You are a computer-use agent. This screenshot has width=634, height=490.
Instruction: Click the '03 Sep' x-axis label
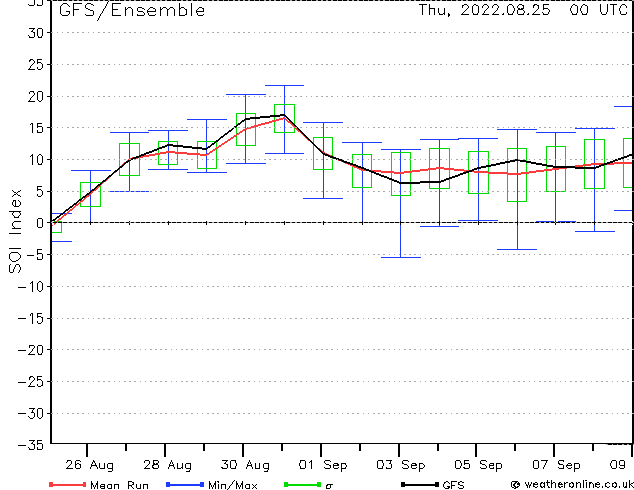tap(401, 465)
